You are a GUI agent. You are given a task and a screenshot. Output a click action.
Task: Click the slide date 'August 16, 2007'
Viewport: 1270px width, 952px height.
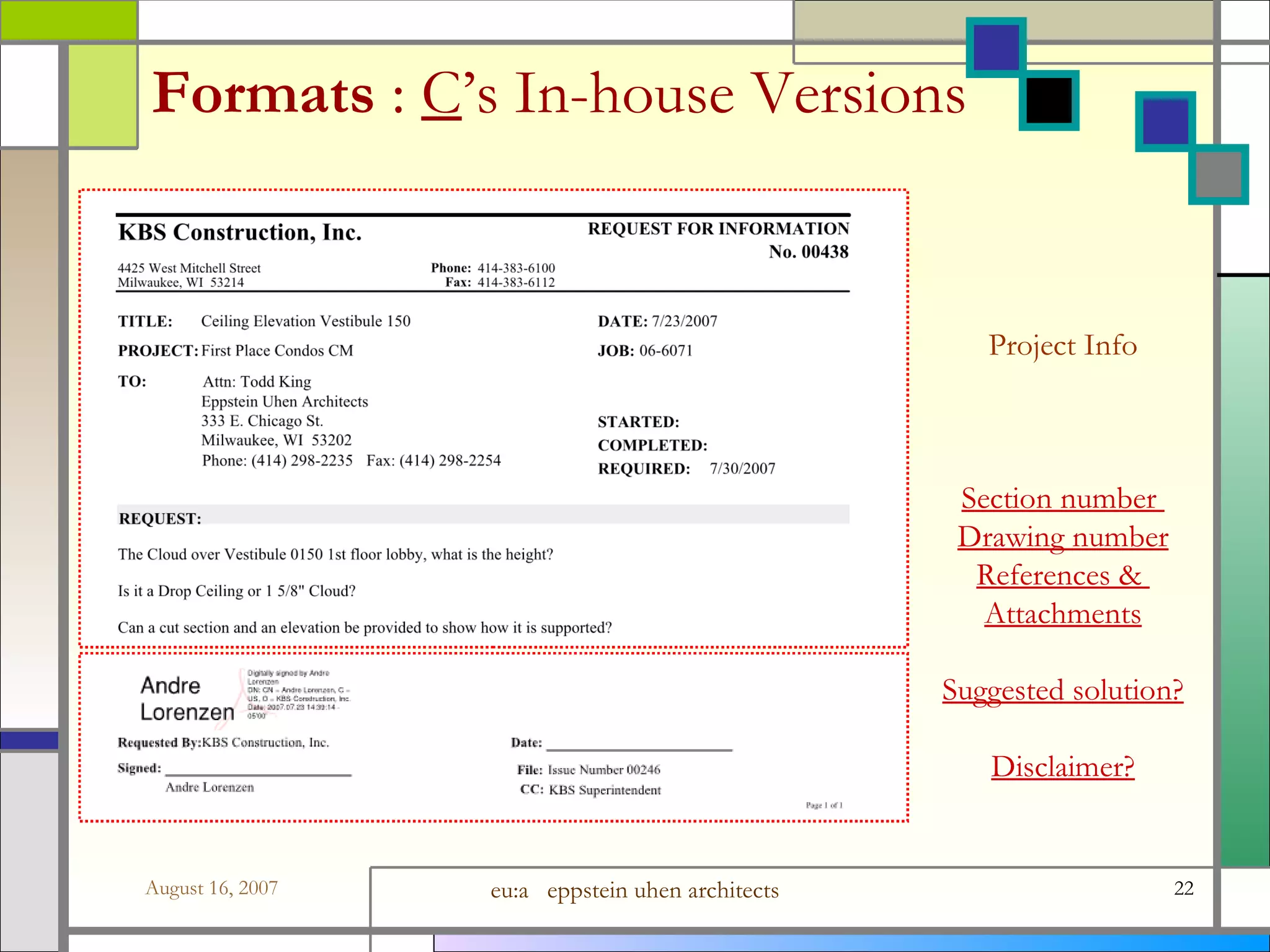pos(211,888)
